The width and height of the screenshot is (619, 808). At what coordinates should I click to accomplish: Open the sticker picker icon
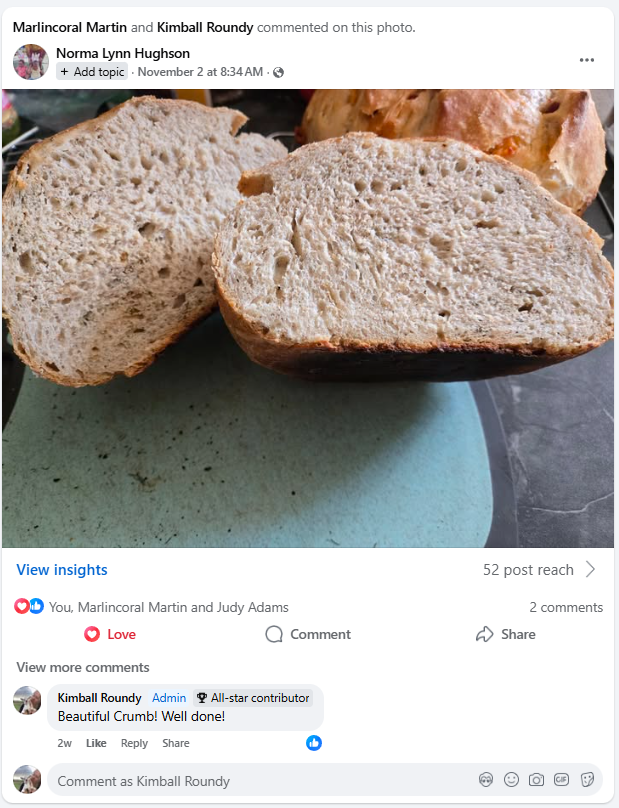[587, 780]
